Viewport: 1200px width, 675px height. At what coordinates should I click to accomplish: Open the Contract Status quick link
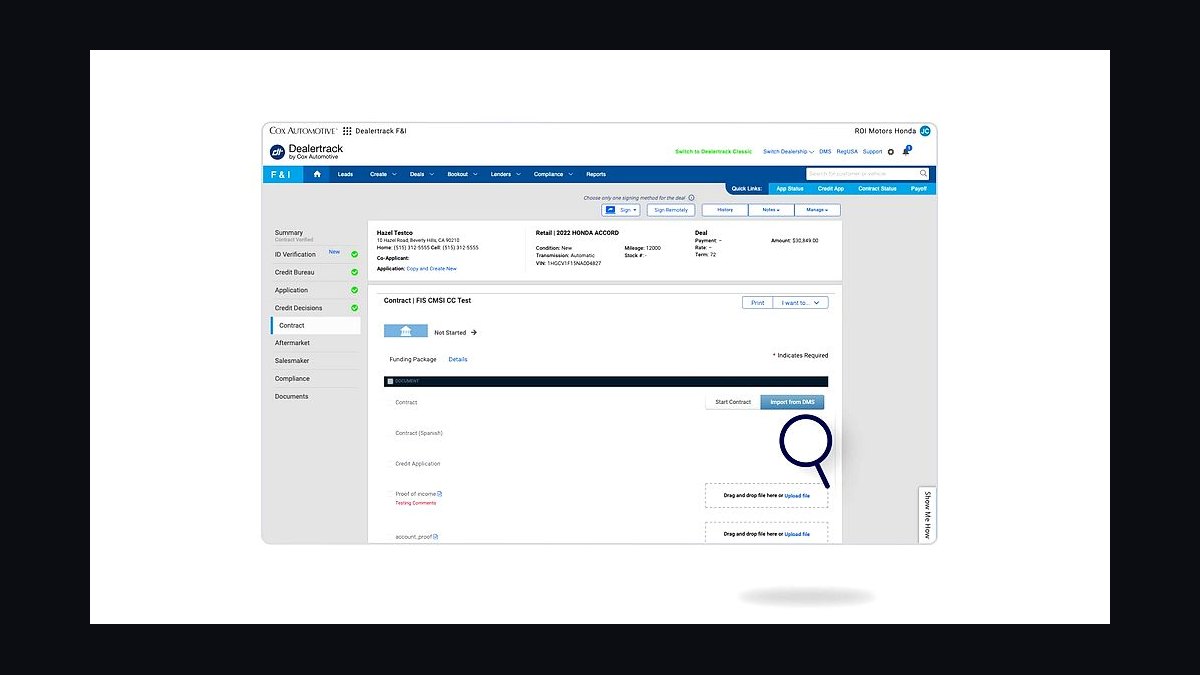click(877, 188)
